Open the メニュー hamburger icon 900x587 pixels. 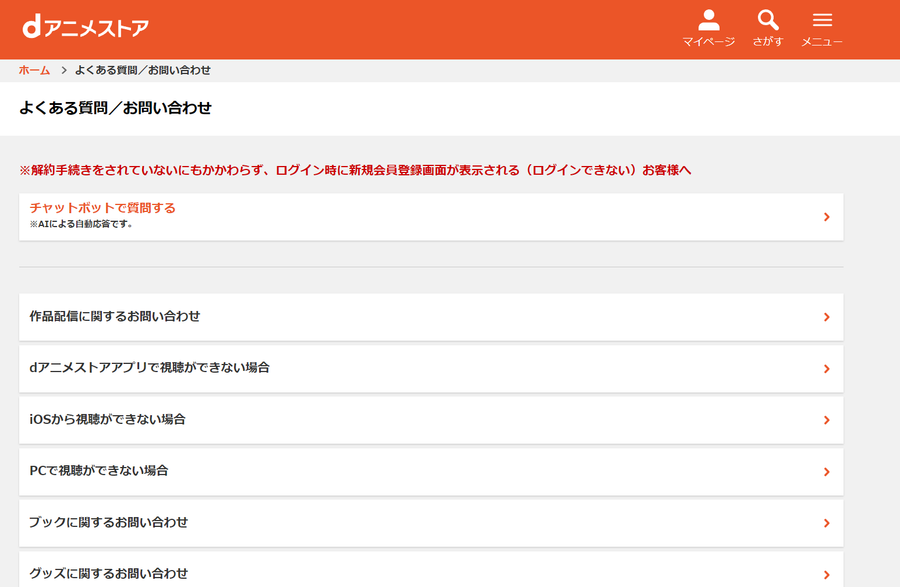822,20
